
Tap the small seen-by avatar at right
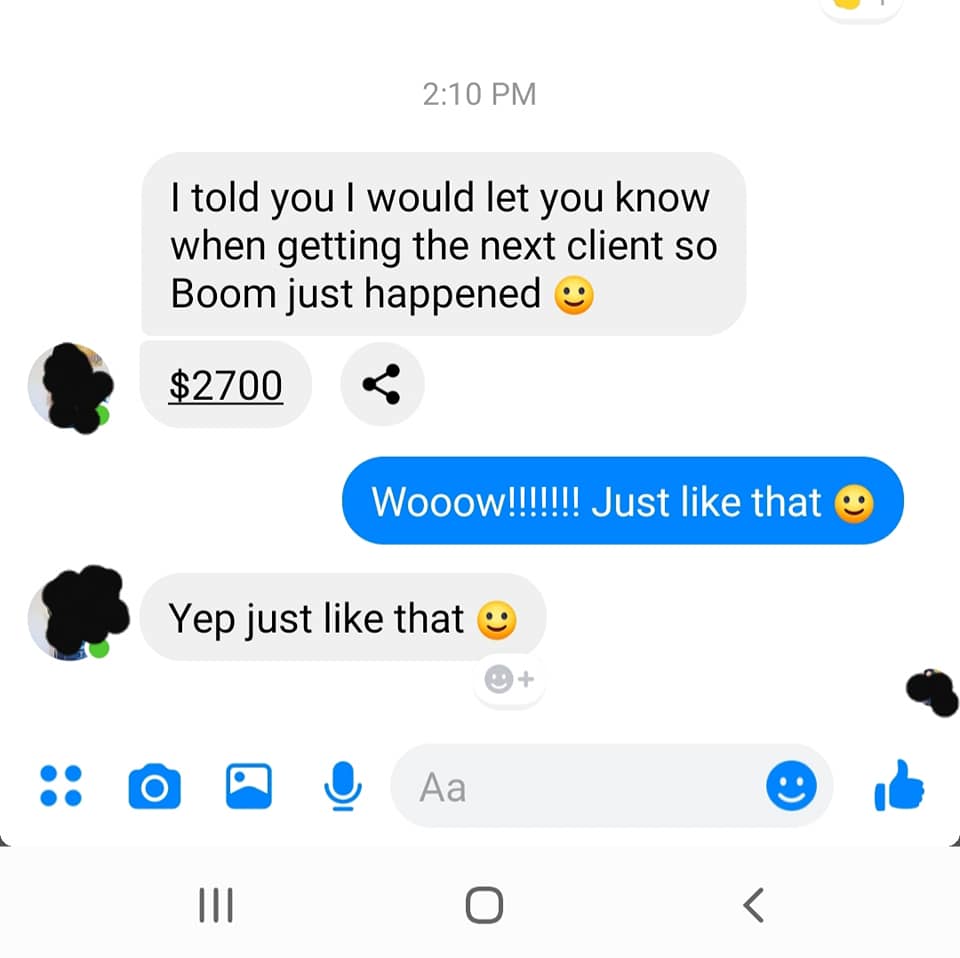[x=931, y=691]
